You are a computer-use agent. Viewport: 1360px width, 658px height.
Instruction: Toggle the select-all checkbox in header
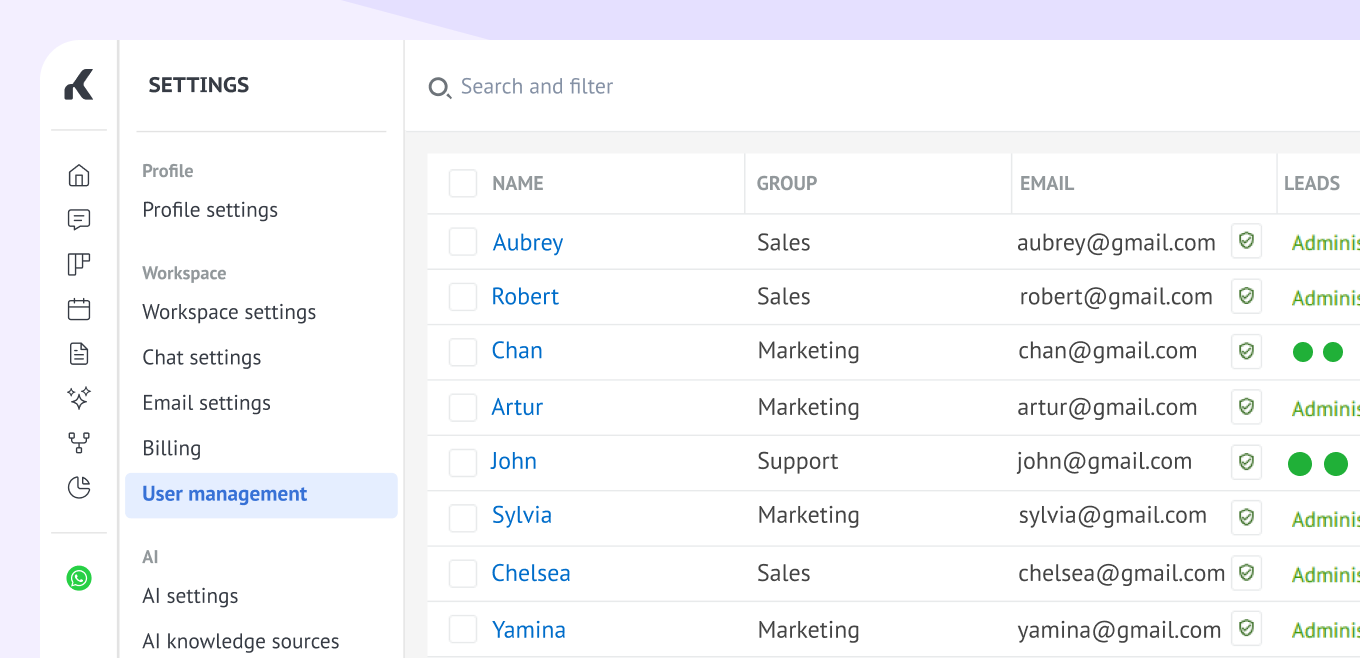pyautogui.click(x=463, y=184)
